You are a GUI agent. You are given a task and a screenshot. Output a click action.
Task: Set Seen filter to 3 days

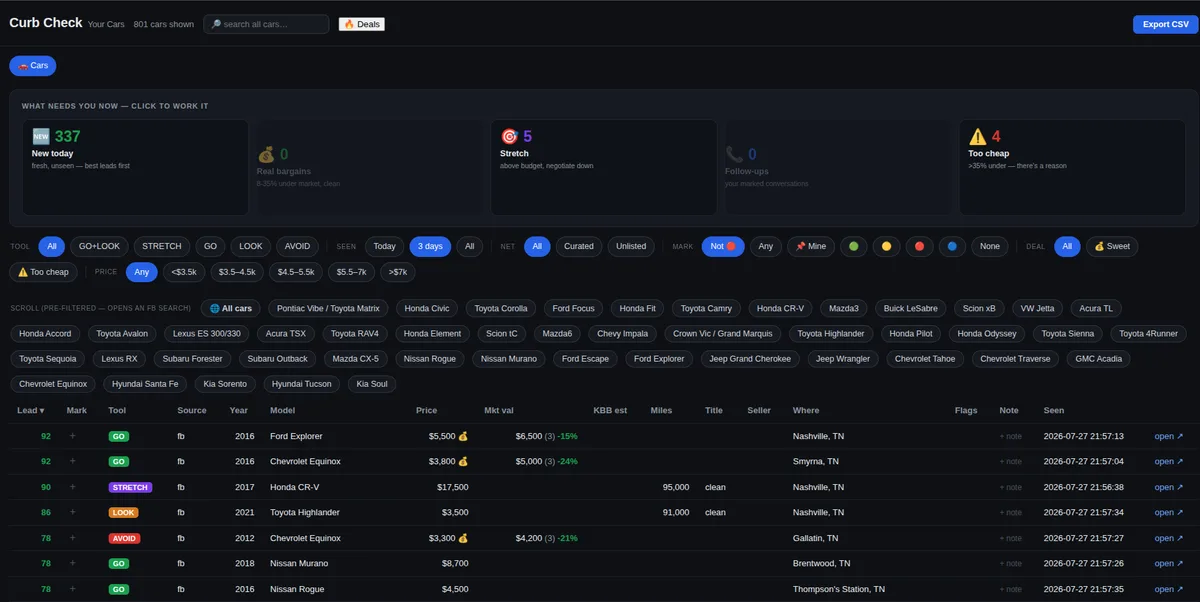[x=430, y=246]
